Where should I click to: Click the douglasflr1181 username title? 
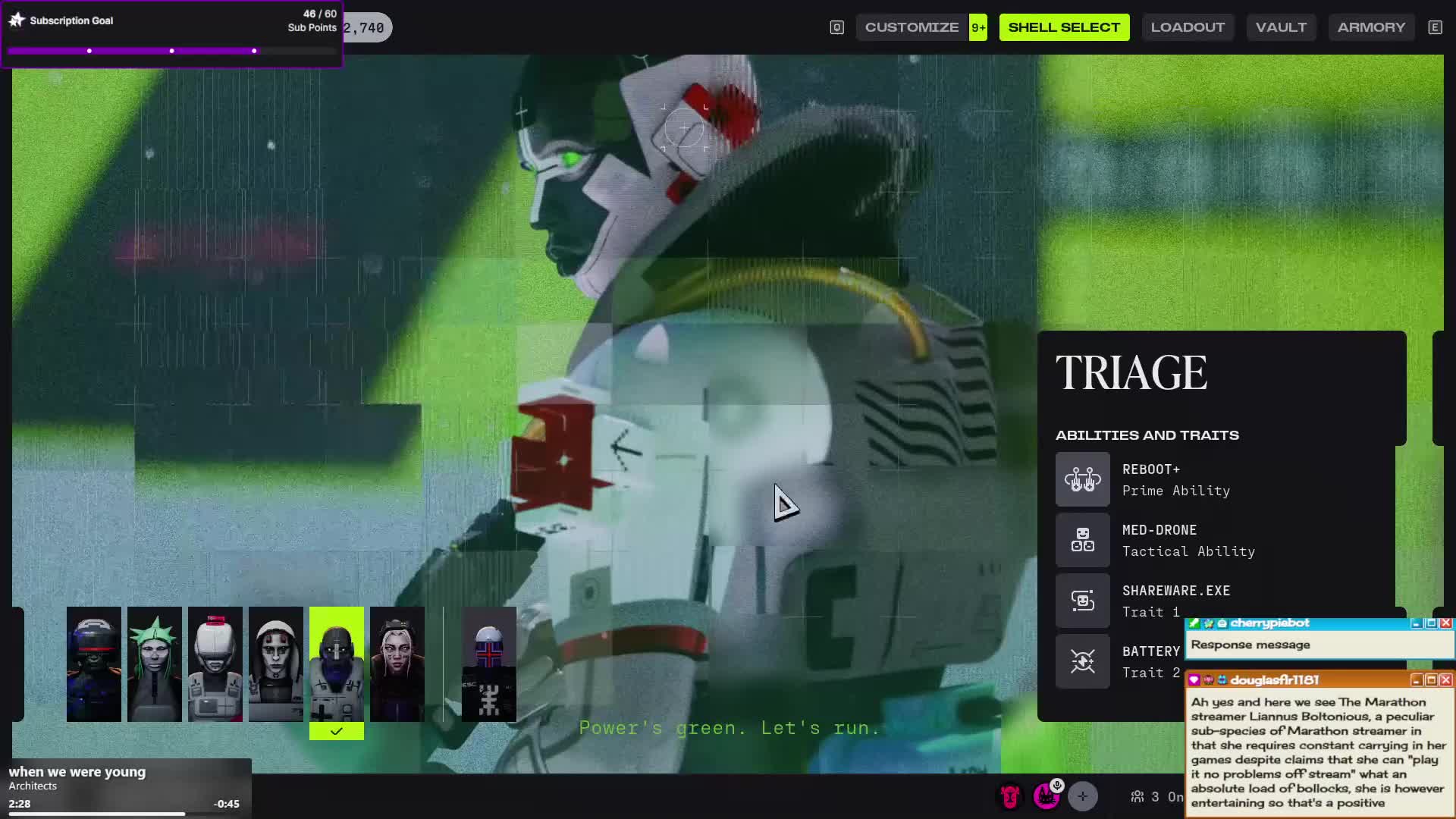pyautogui.click(x=1274, y=680)
